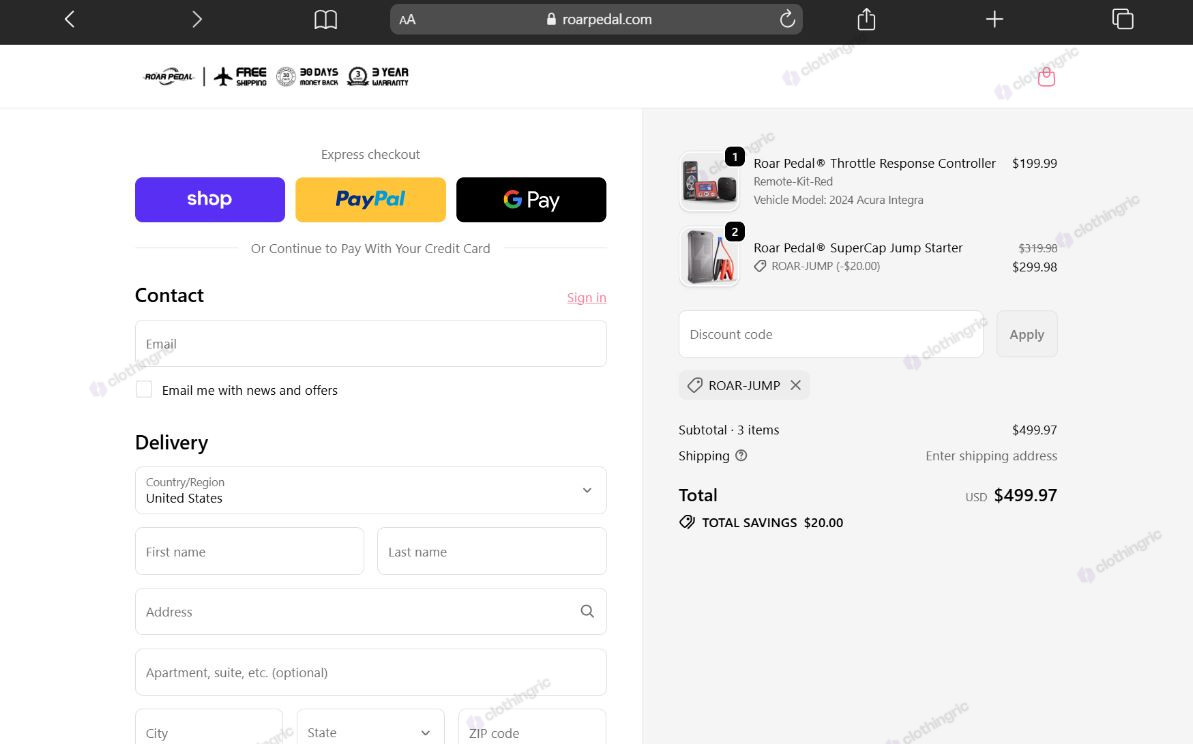Open the Country/Region dropdown
The image size is (1193, 744).
(371, 490)
